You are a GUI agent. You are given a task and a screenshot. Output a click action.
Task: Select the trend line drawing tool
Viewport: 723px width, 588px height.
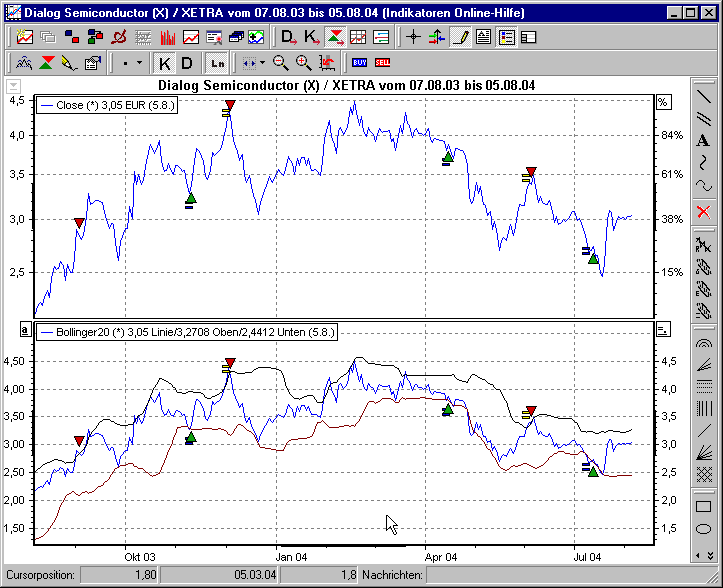click(x=704, y=97)
